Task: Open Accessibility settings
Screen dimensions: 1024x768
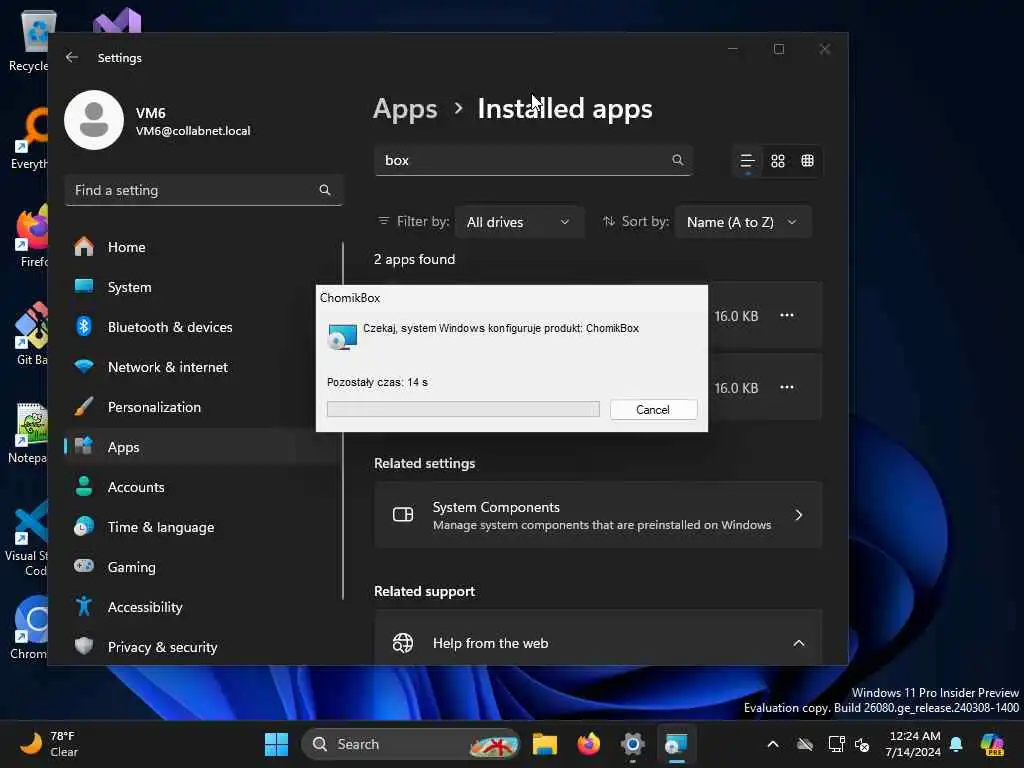Action: coord(202,607)
